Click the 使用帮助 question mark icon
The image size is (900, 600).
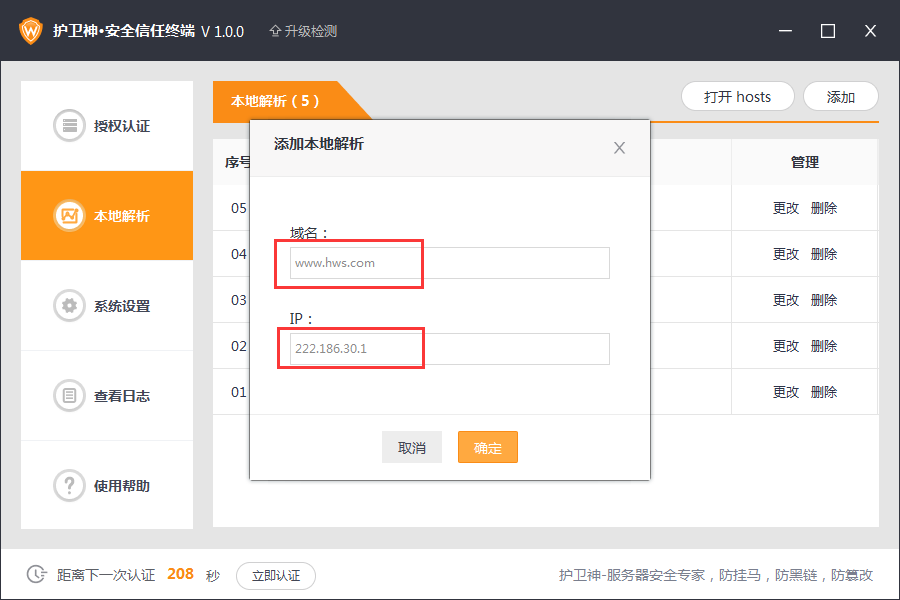tap(69, 486)
